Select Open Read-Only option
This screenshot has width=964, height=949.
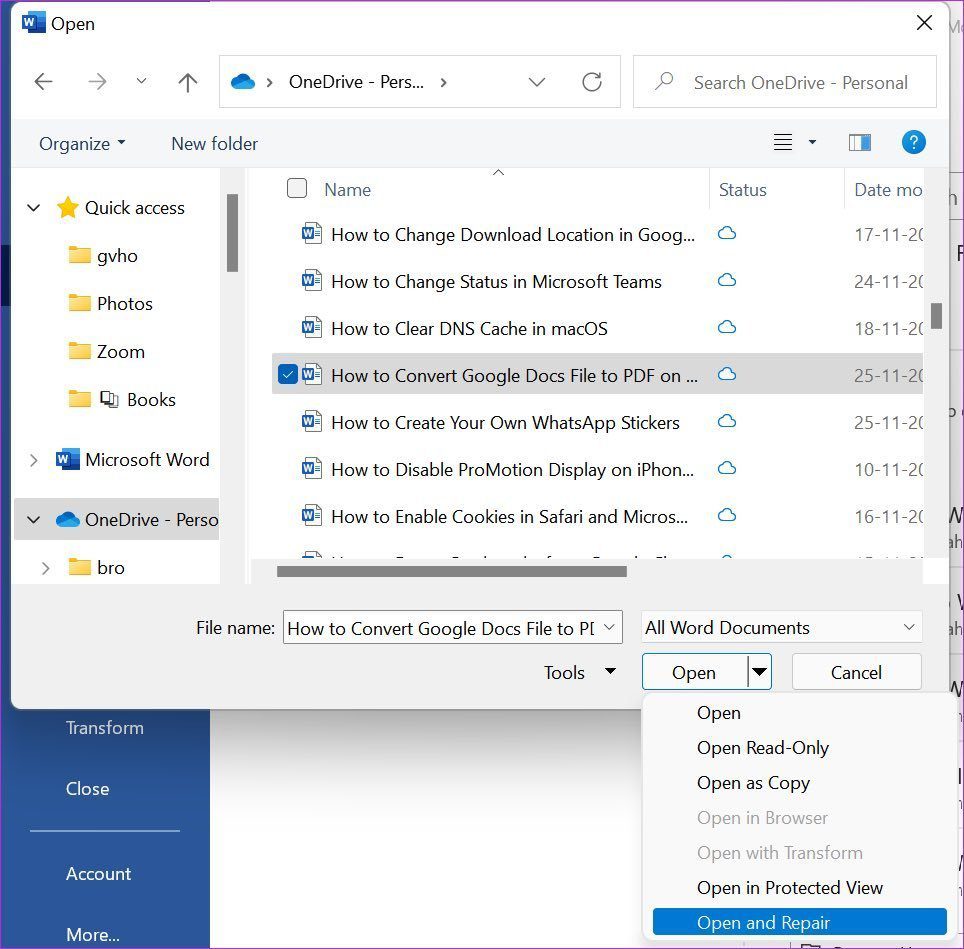click(x=762, y=748)
